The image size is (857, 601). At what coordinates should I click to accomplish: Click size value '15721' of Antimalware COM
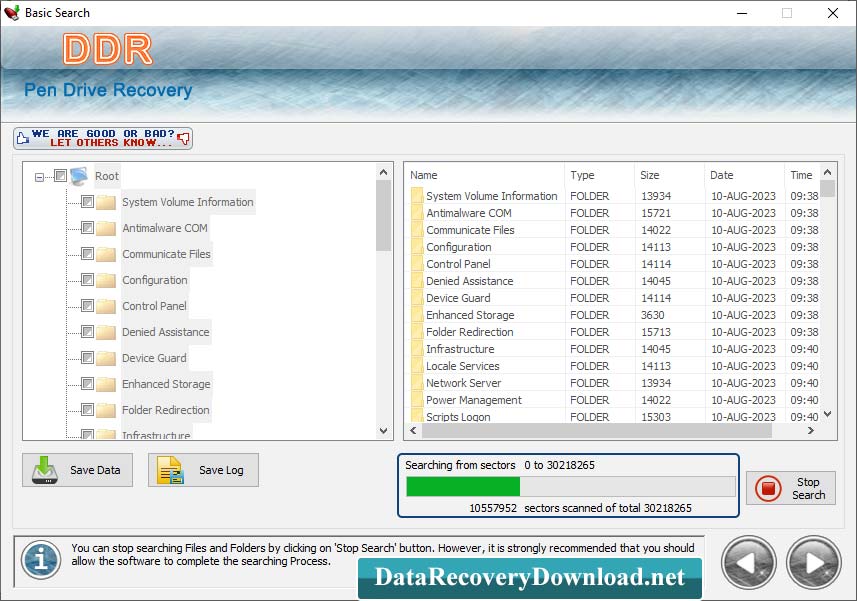[x=656, y=213]
